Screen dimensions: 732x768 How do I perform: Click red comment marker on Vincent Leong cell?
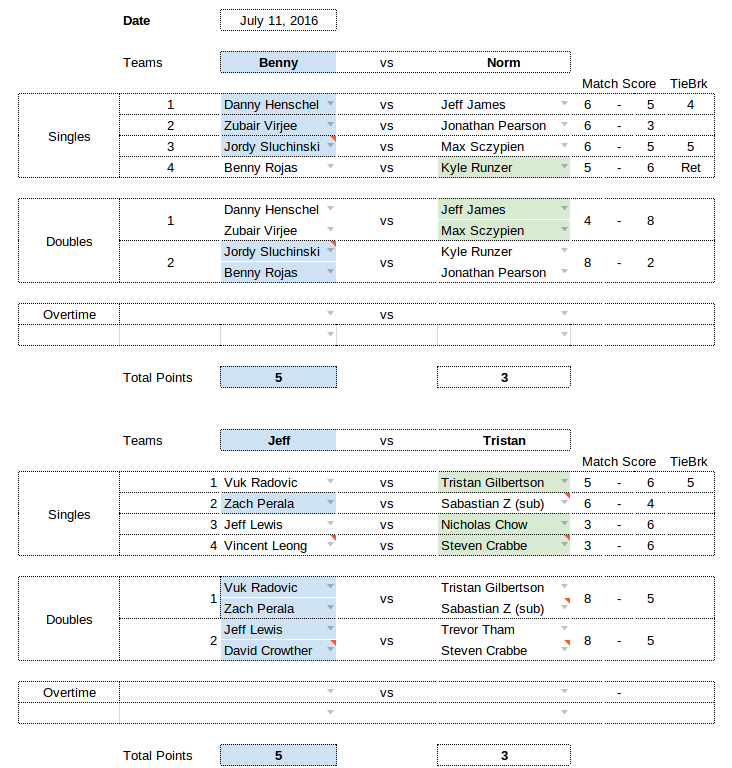tap(333, 538)
